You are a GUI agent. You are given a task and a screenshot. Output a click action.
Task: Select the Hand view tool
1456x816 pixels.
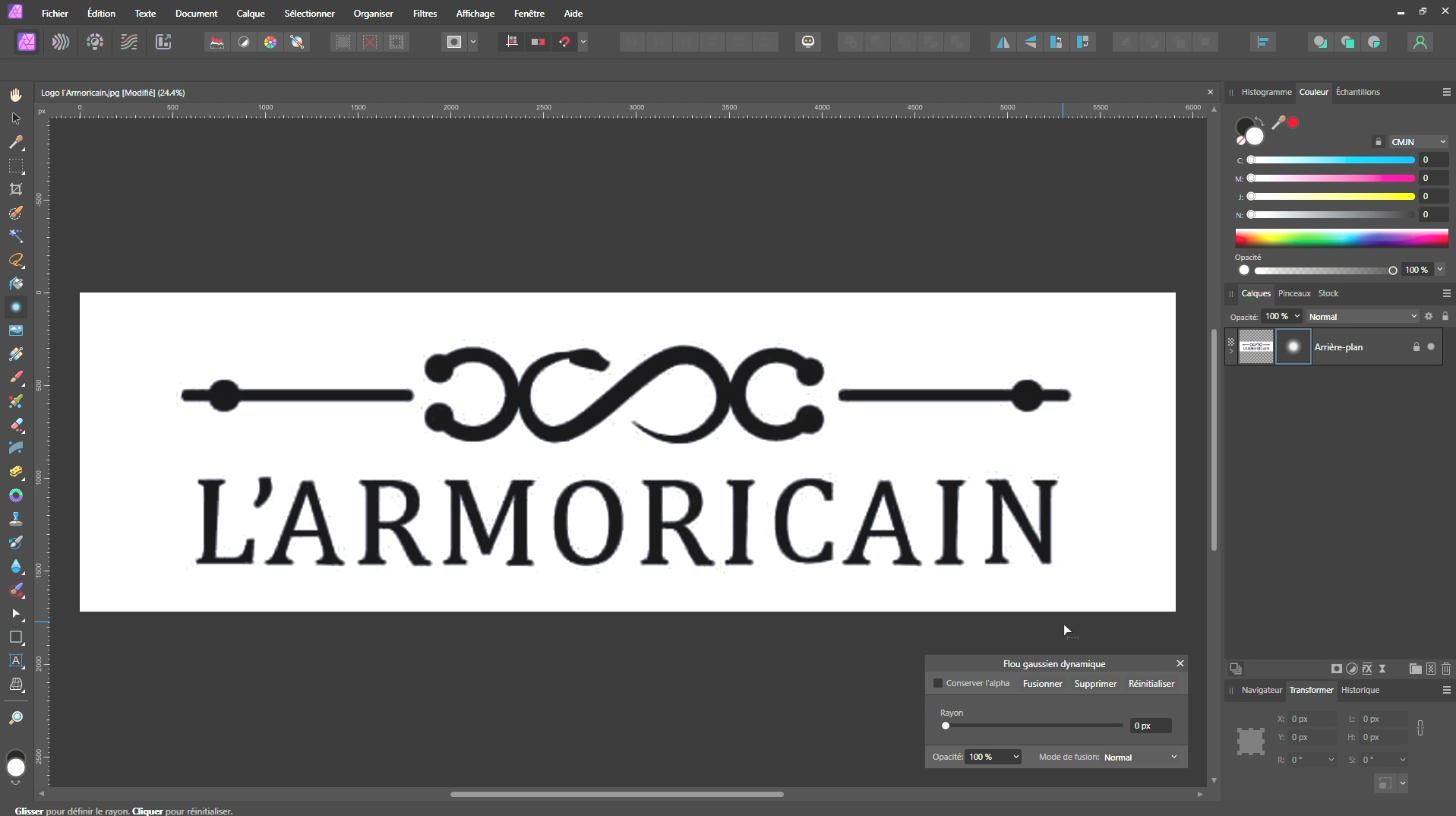16,95
